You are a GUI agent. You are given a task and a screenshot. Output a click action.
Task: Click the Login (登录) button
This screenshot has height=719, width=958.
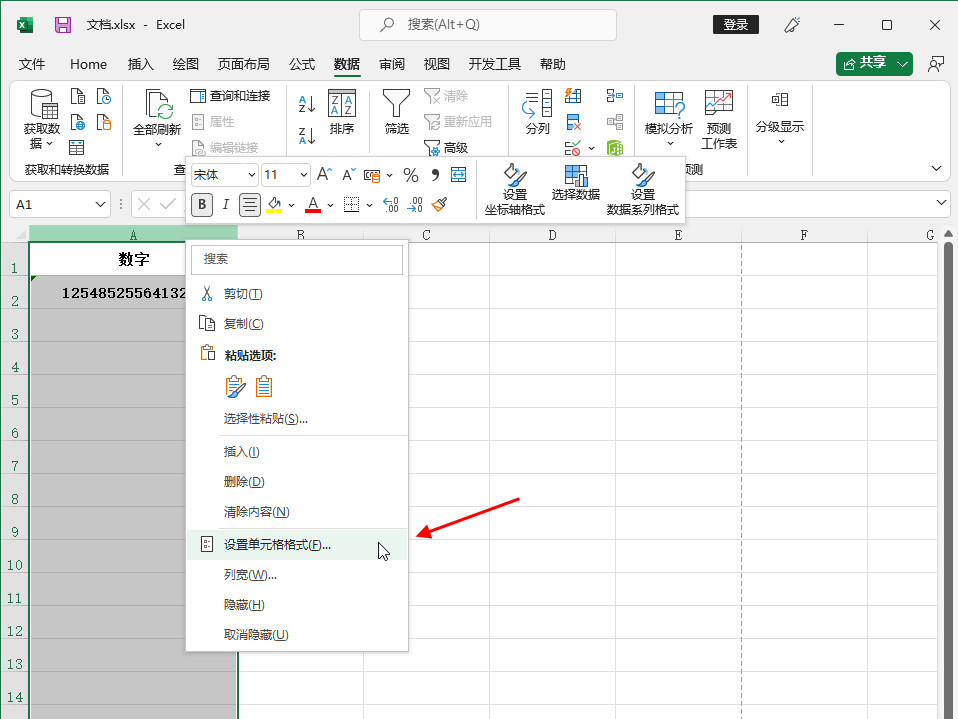pos(736,24)
